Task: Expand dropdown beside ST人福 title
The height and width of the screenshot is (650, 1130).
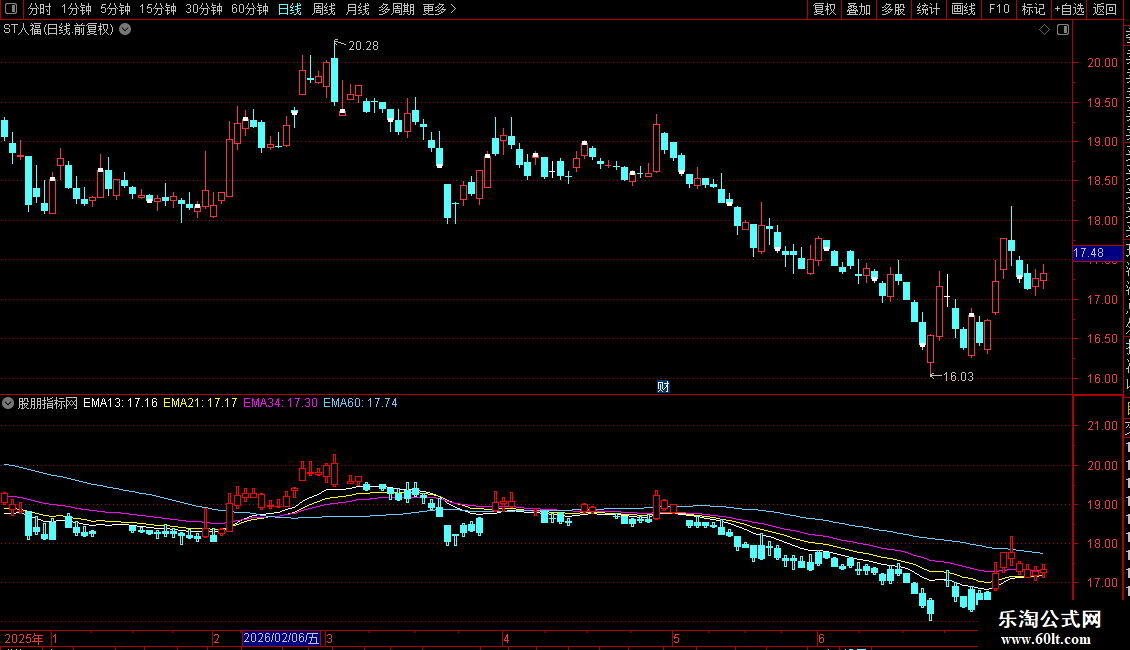Action: (x=125, y=30)
